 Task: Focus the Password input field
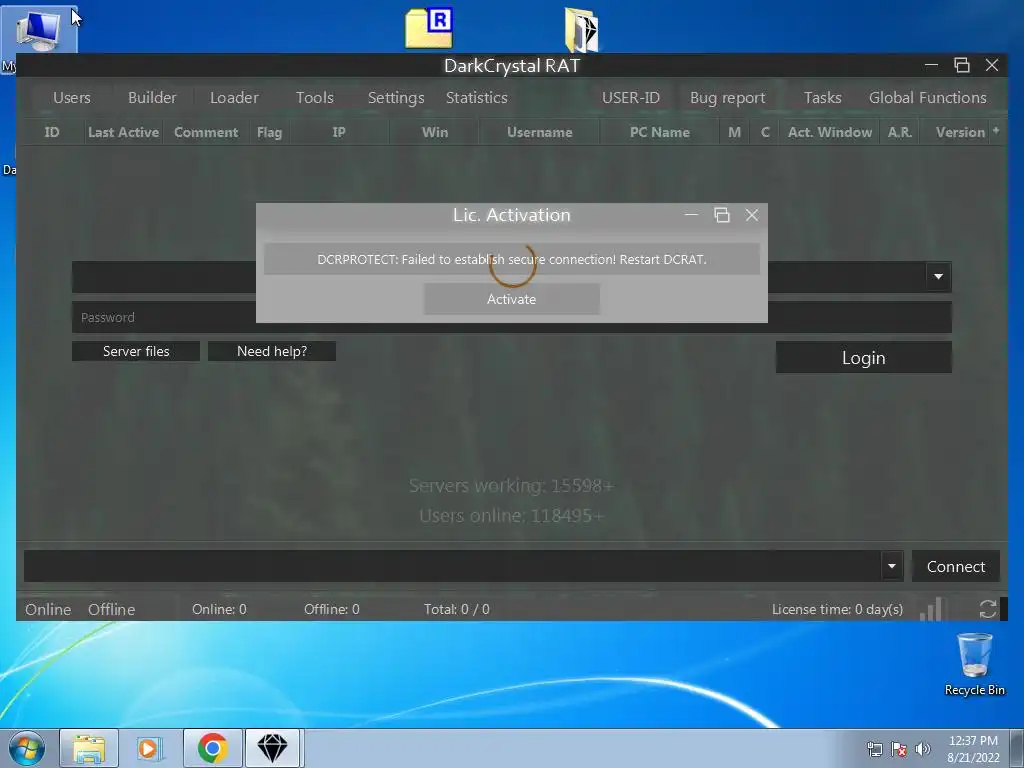[511, 317]
